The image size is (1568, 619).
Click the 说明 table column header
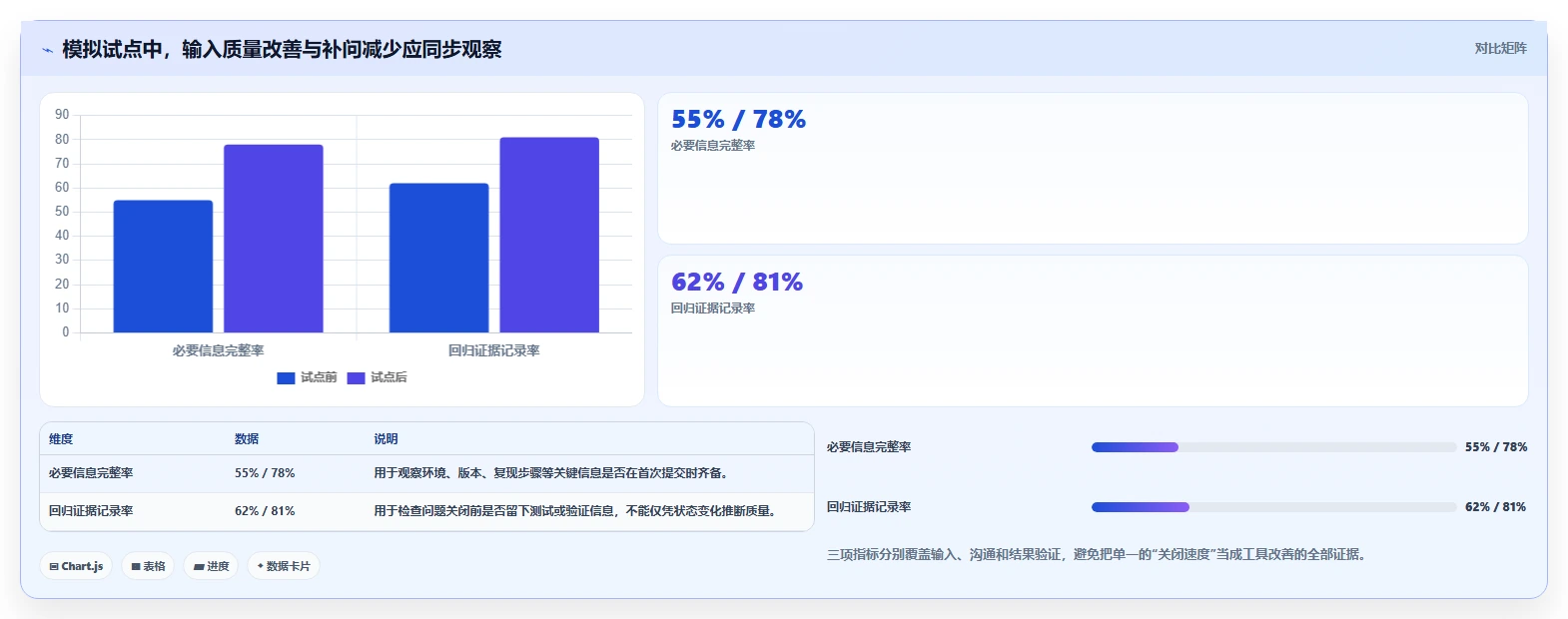[386, 439]
